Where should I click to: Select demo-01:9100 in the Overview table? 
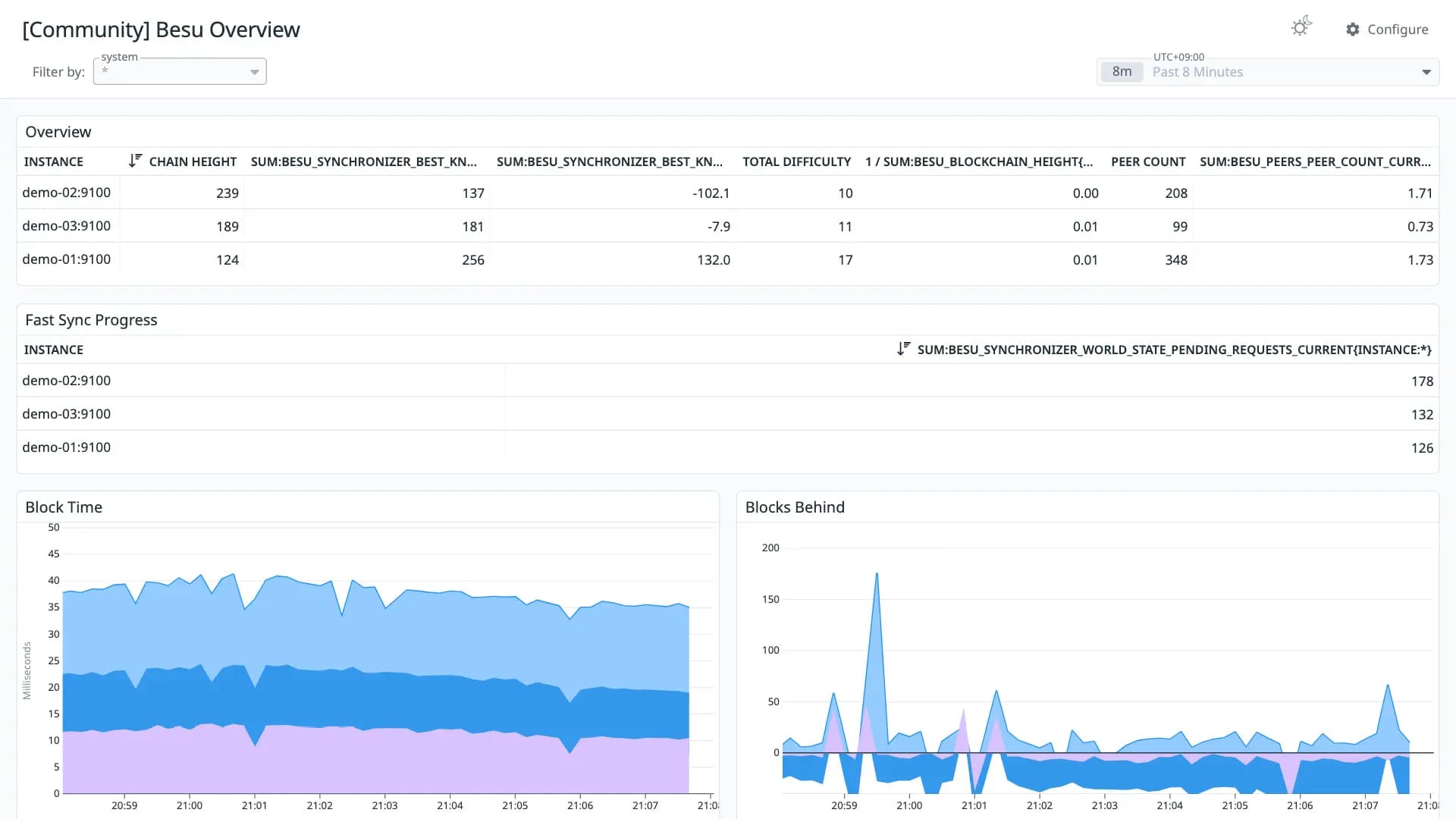pos(67,259)
